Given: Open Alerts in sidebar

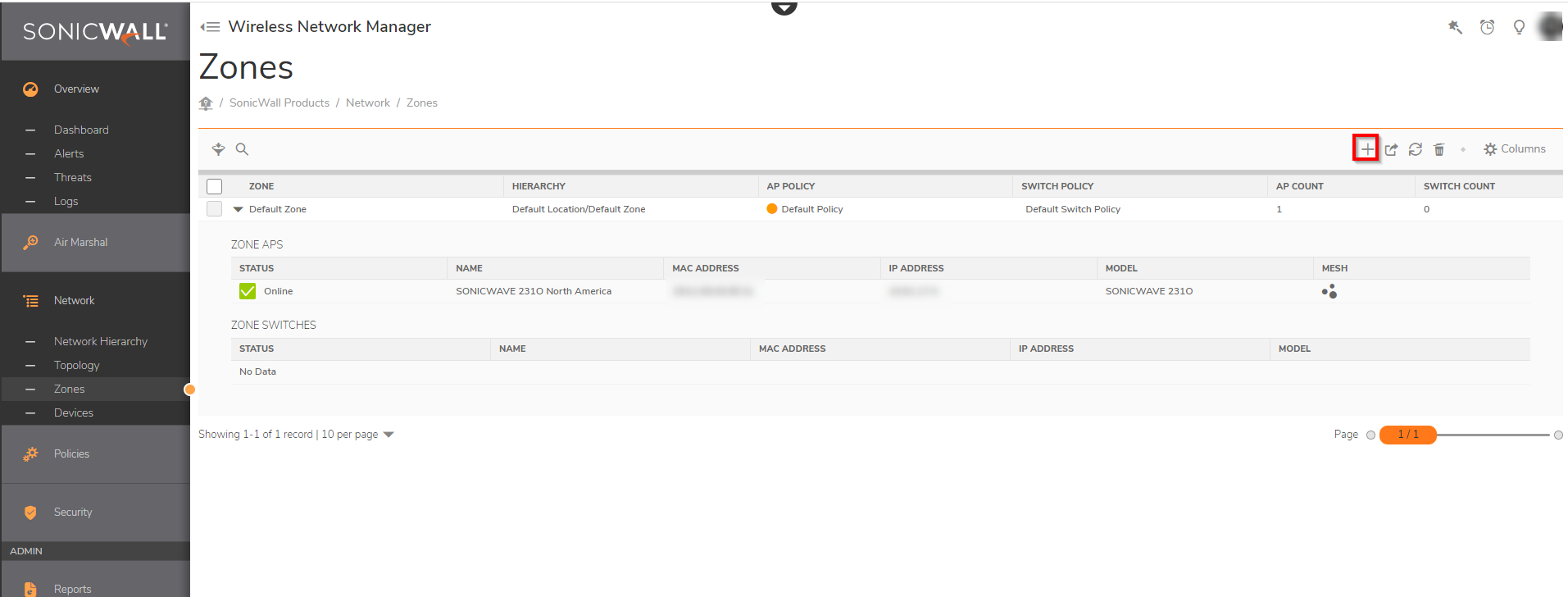Looking at the screenshot, I should (x=69, y=153).
